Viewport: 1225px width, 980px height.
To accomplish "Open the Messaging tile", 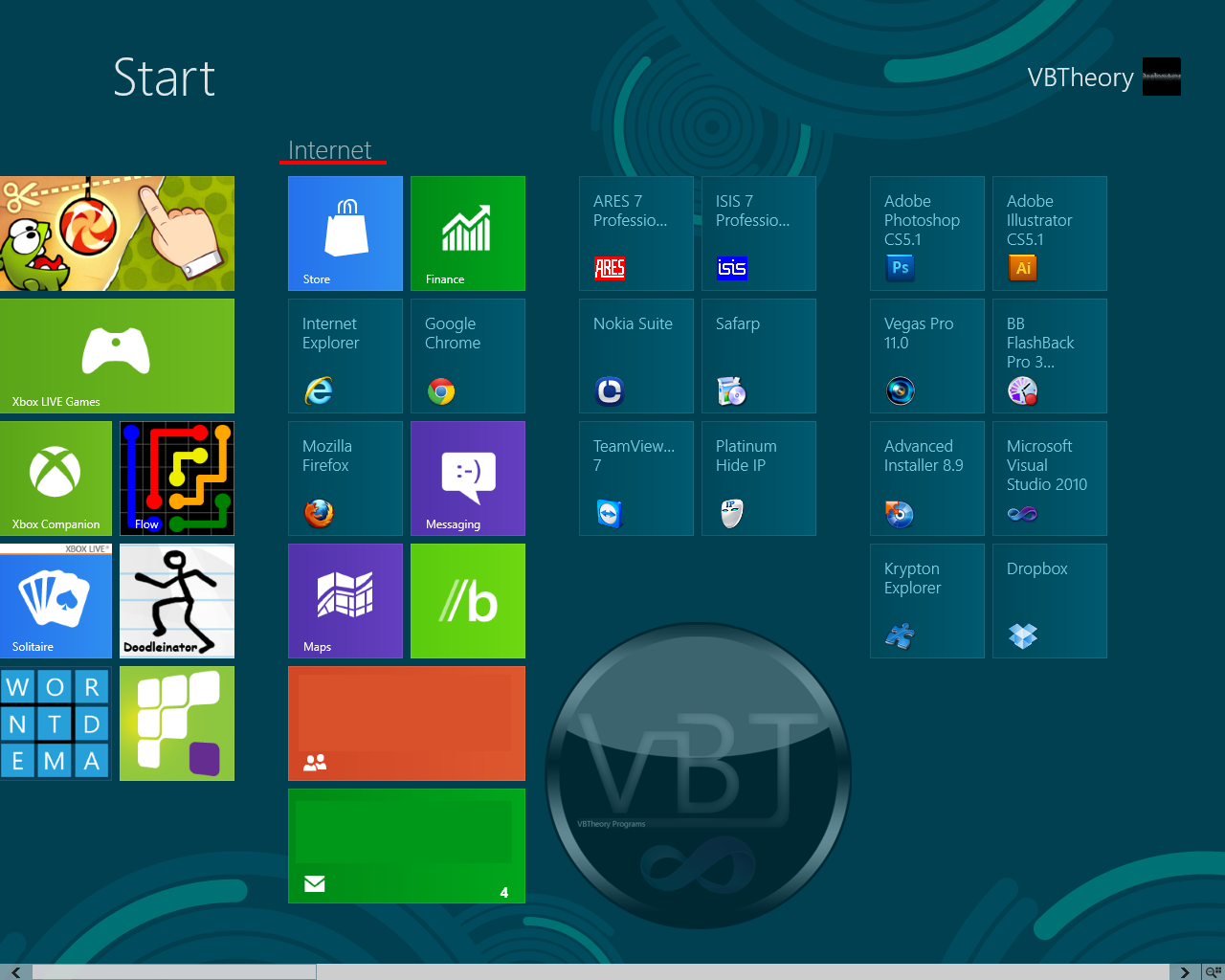I will click(468, 479).
